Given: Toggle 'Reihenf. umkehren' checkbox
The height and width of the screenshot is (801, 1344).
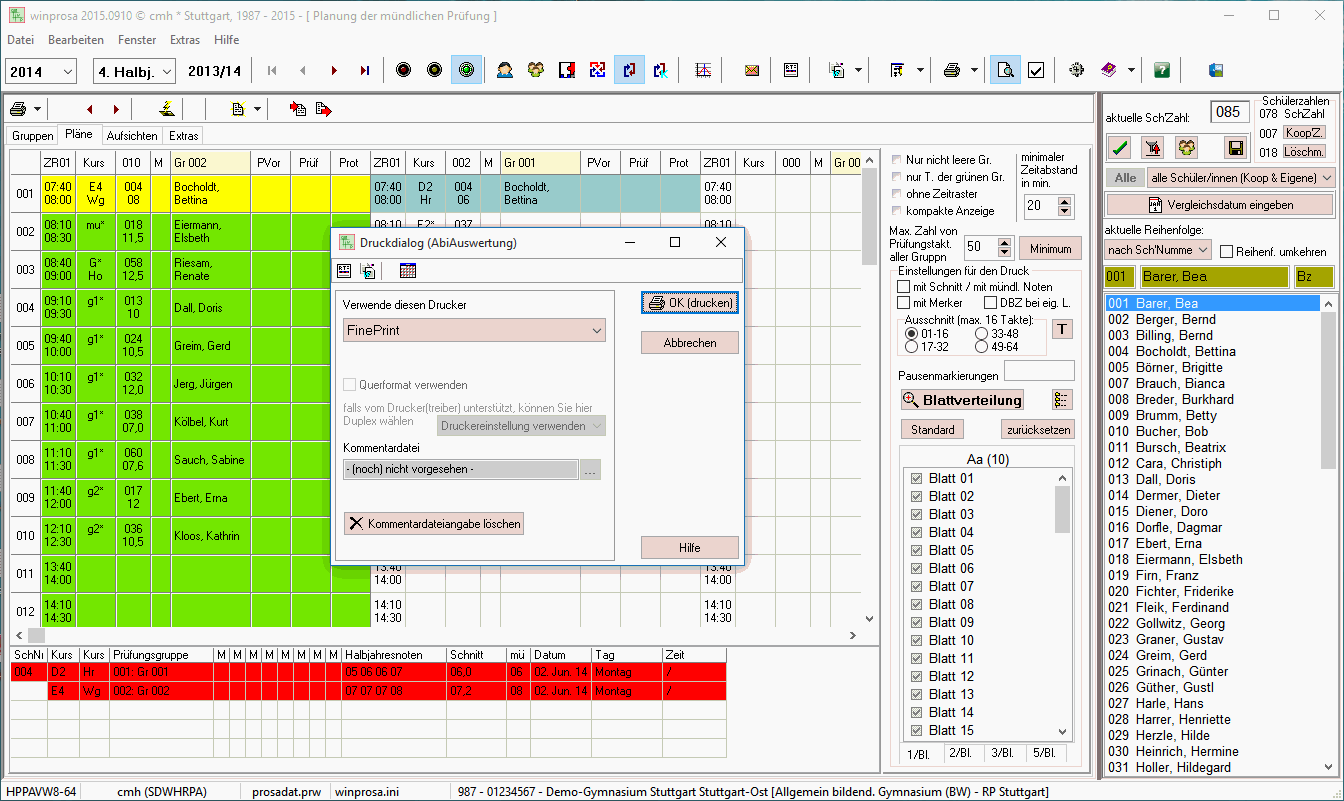Looking at the screenshot, I should [x=1226, y=252].
